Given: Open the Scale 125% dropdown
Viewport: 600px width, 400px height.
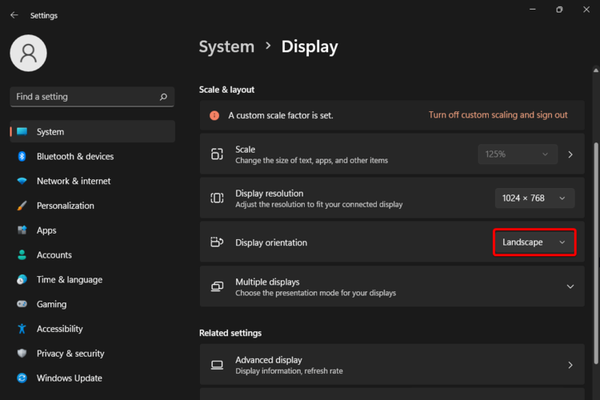Looking at the screenshot, I should pos(517,154).
